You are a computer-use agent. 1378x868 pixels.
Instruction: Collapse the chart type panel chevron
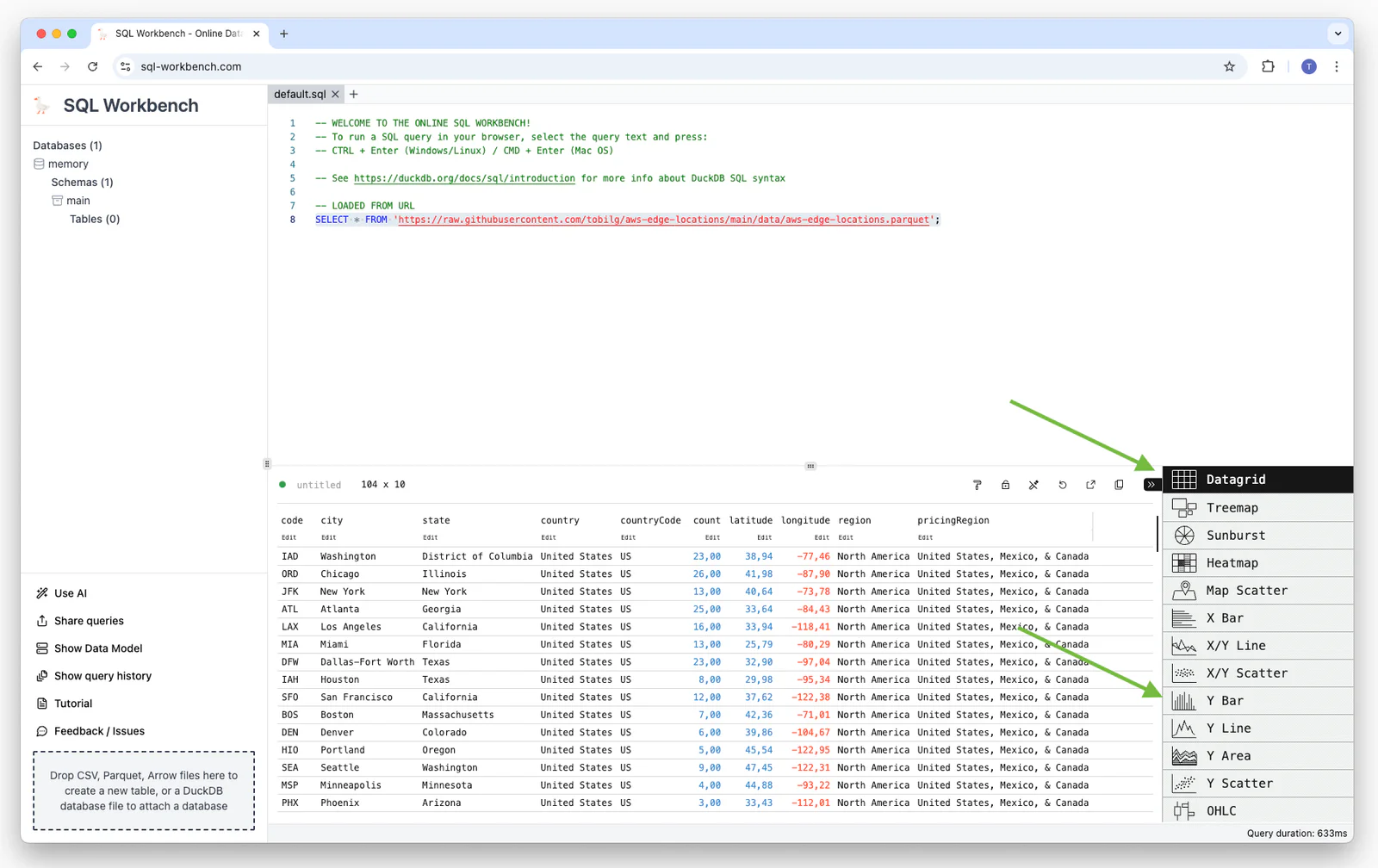click(x=1151, y=485)
